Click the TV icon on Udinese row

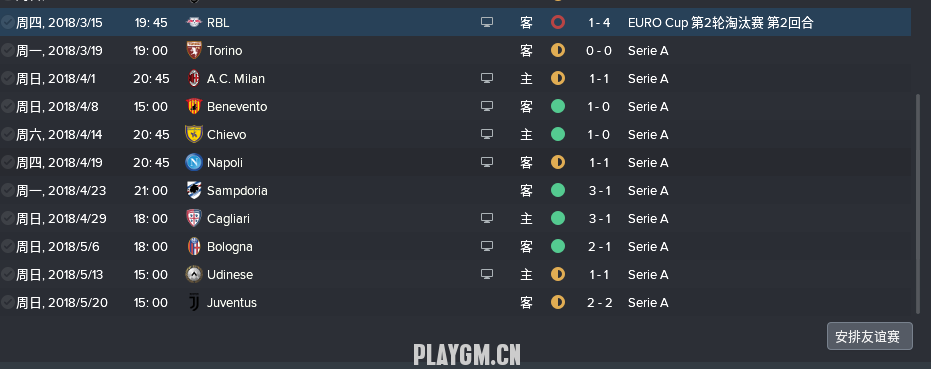[487, 274]
